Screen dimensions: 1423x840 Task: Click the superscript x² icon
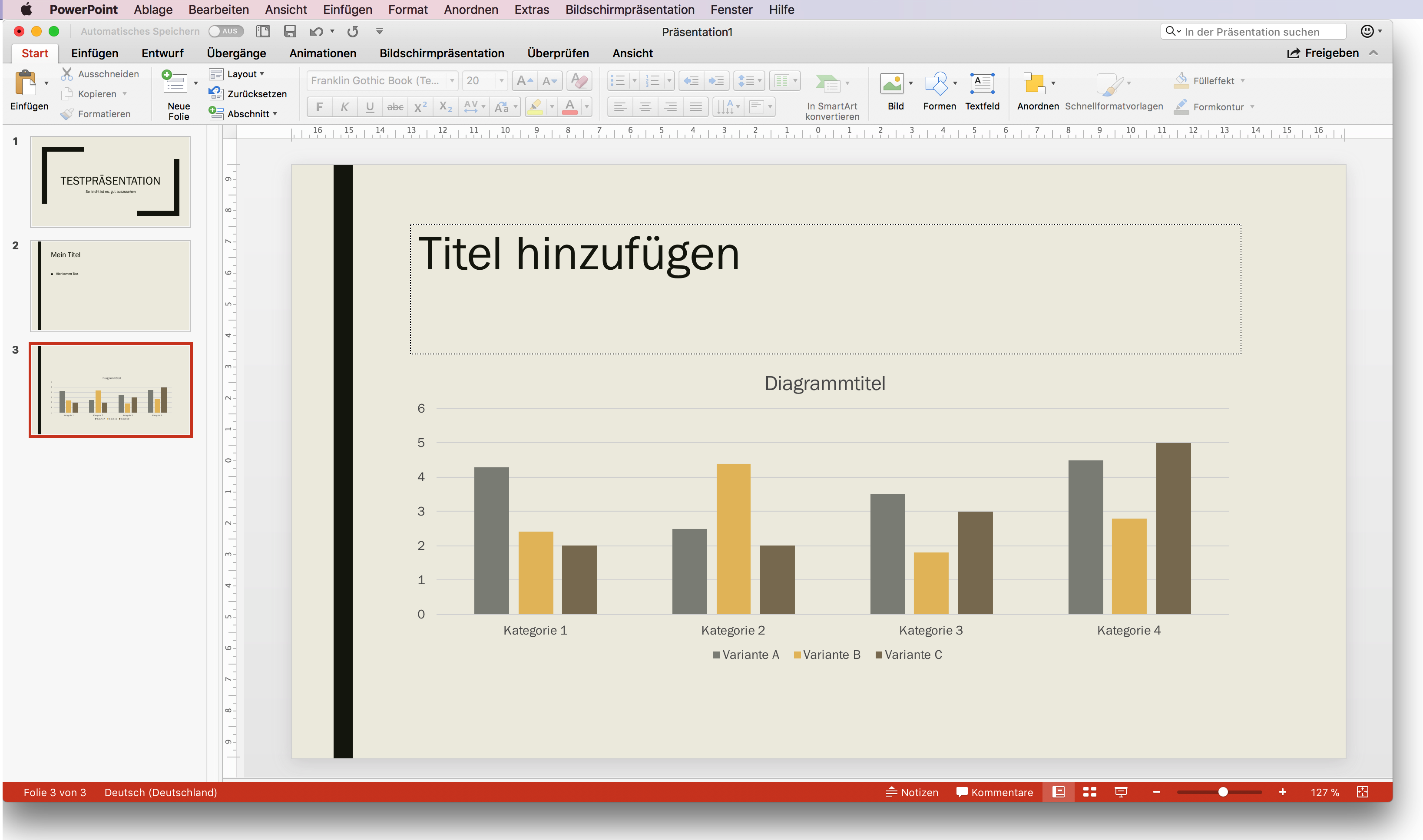pyautogui.click(x=420, y=106)
